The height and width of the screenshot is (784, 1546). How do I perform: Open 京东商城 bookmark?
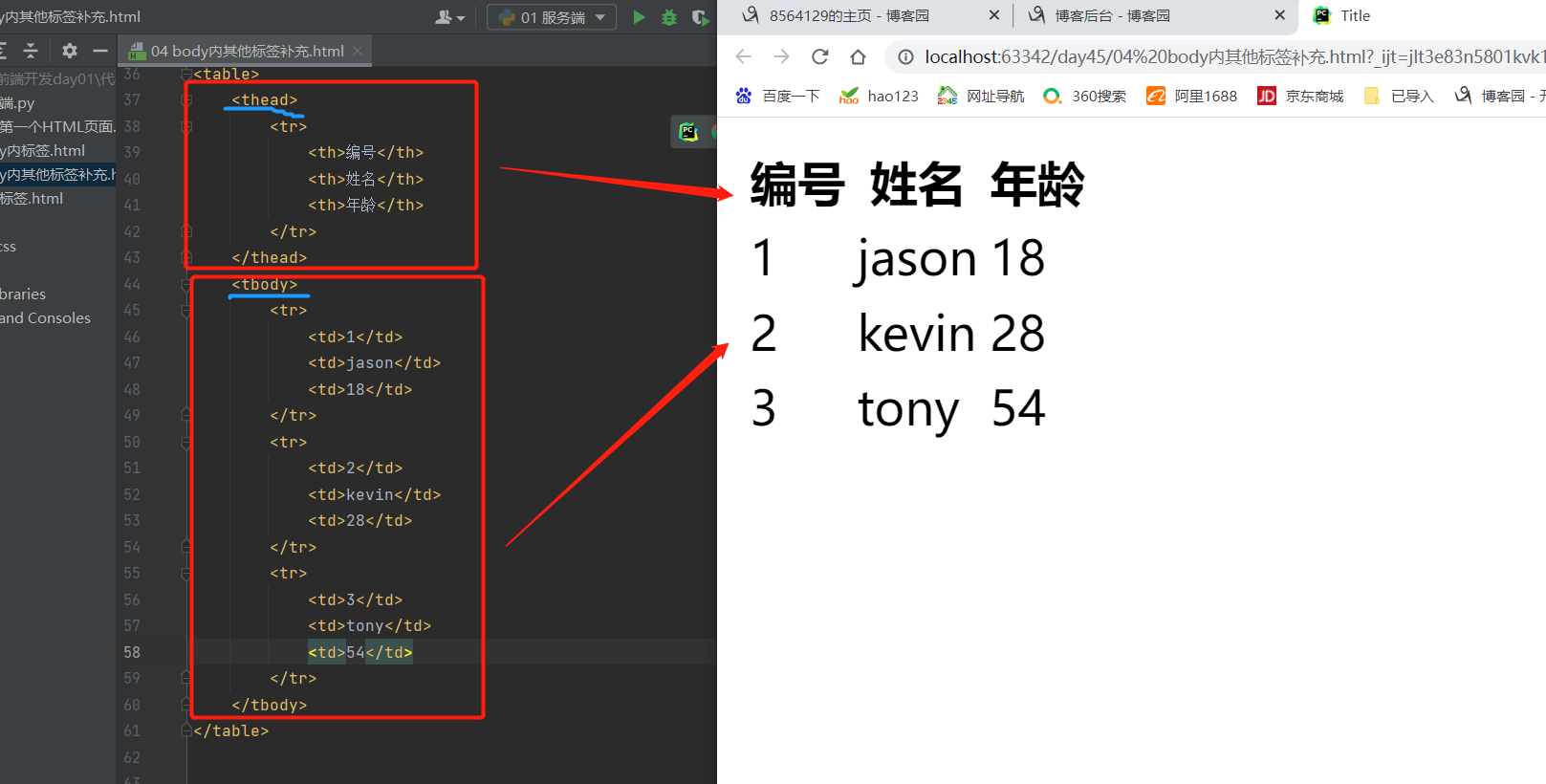[x=1300, y=96]
